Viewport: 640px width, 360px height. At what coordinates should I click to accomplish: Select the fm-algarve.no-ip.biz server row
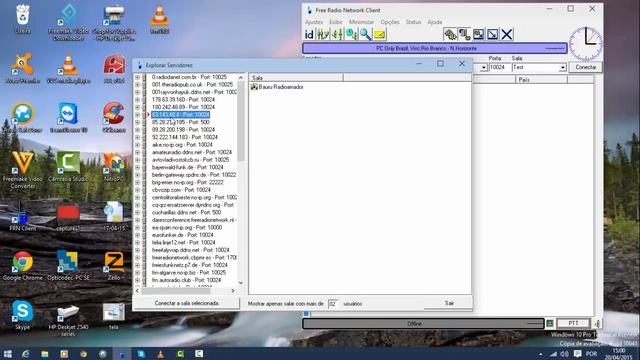pyautogui.click(x=189, y=273)
